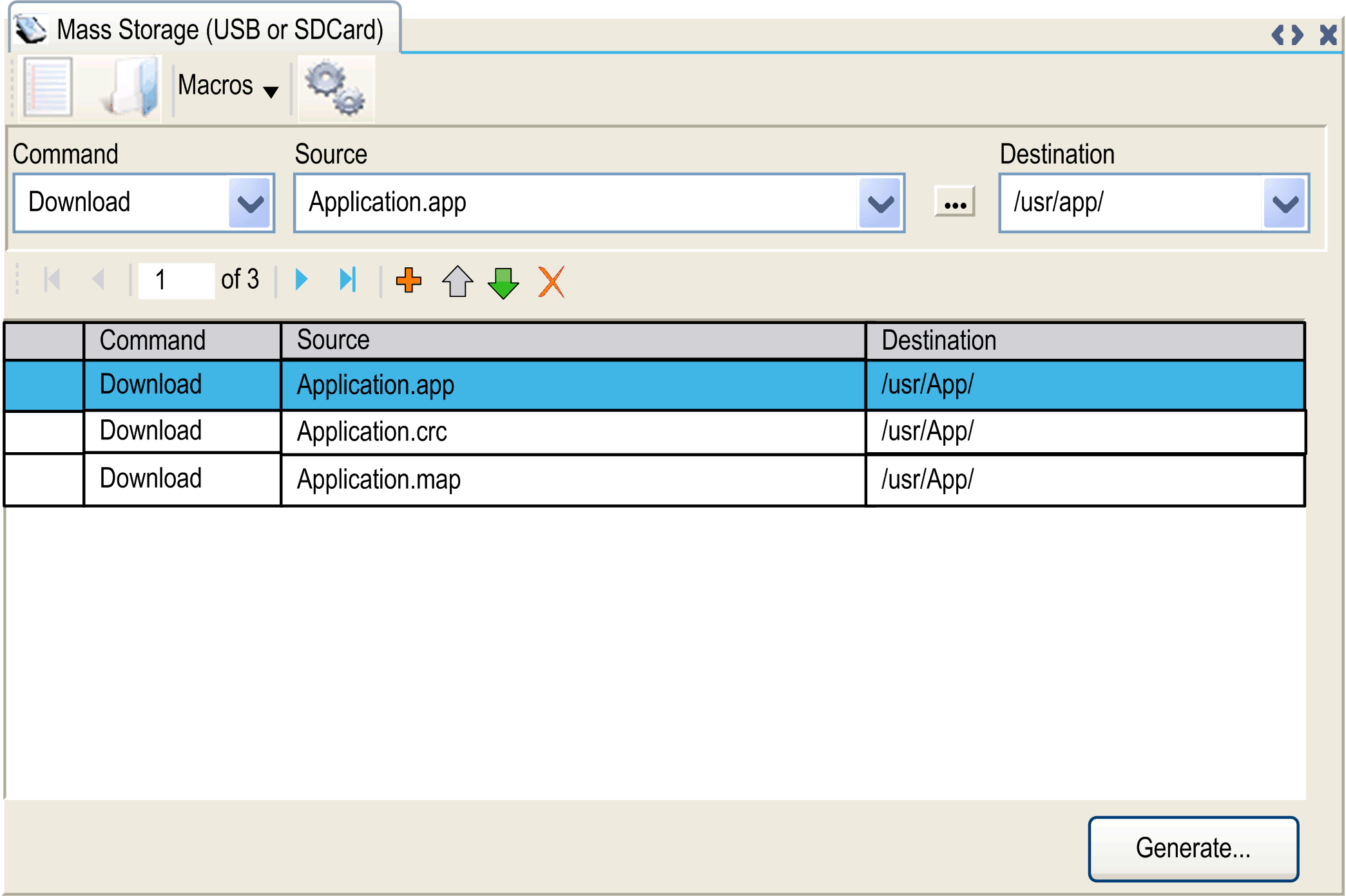Move the selected row up

click(457, 280)
